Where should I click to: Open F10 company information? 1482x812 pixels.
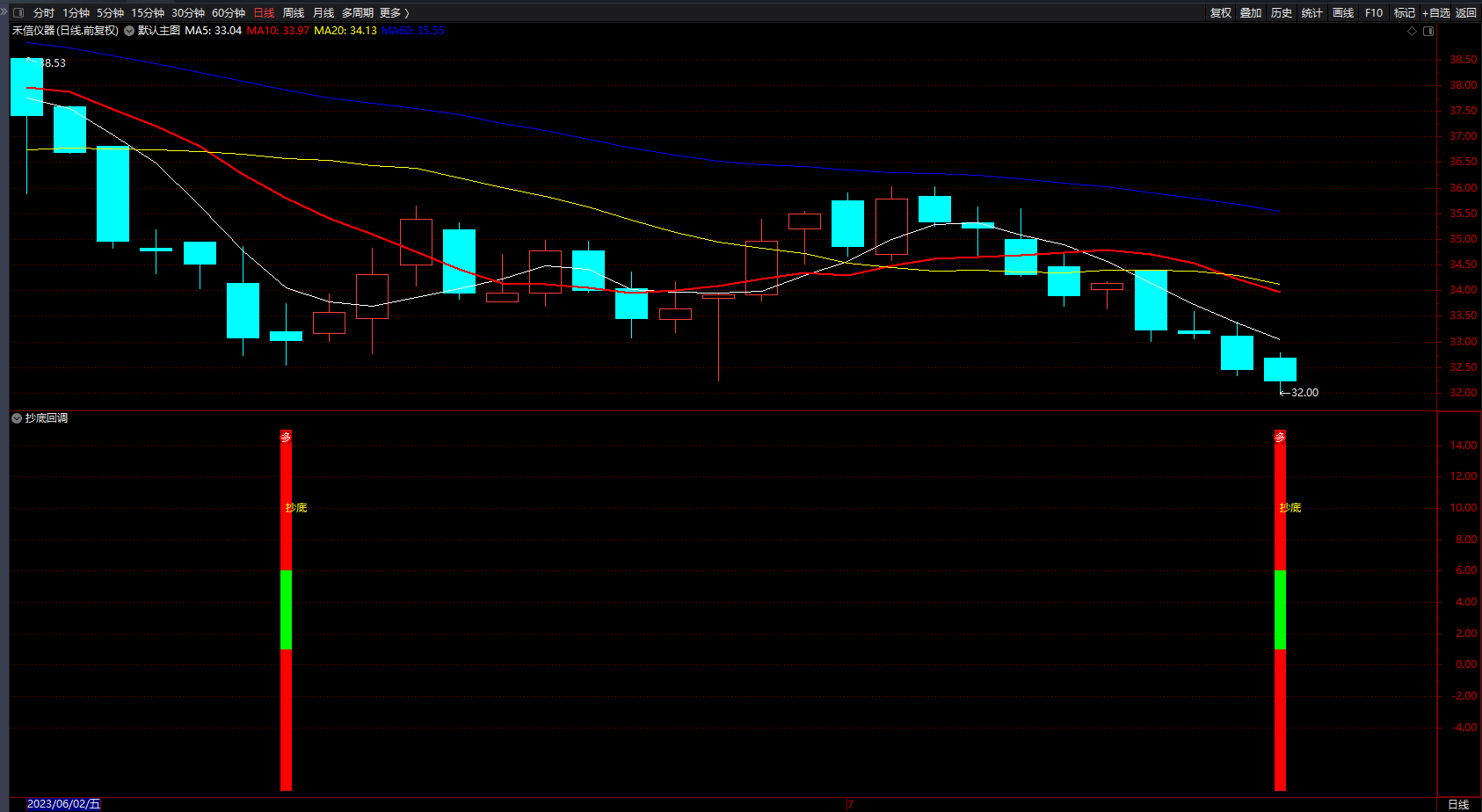[x=1374, y=12]
